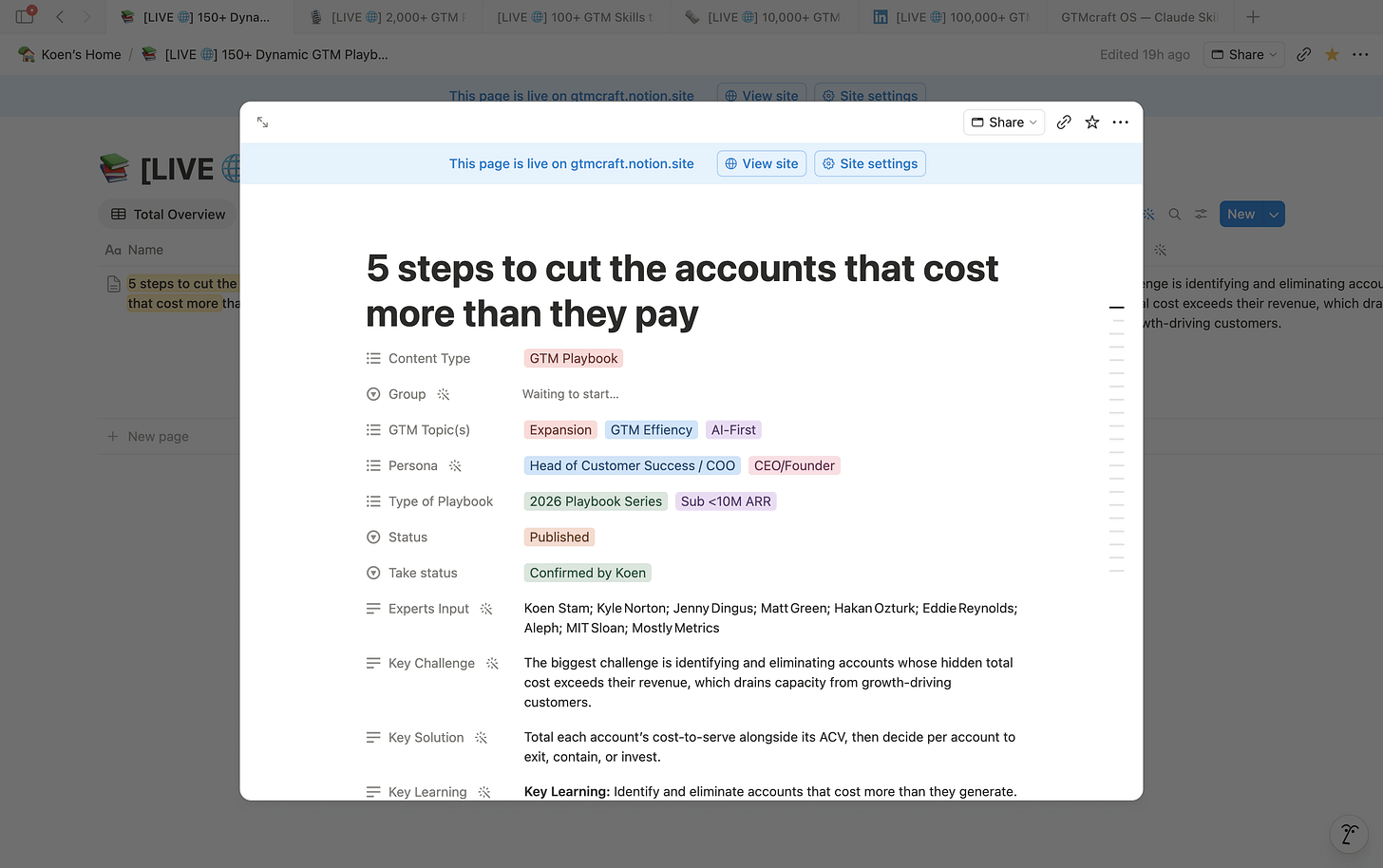This screenshot has height=868, width=1383.
Task: Click the blue New button
Action: pyautogui.click(x=1241, y=215)
